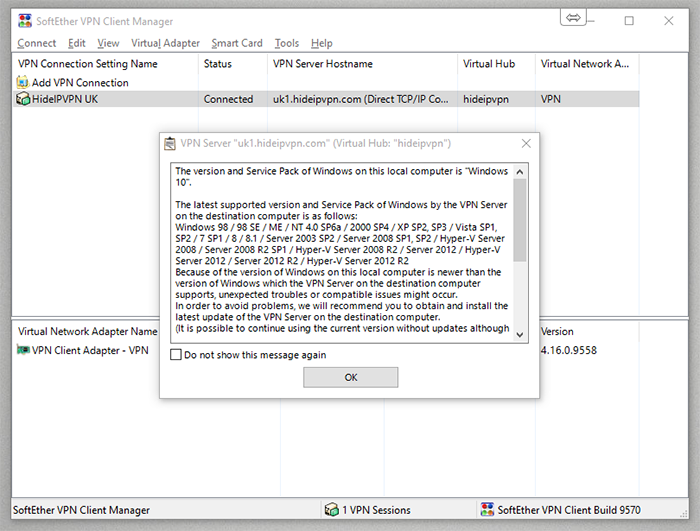The height and width of the screenshot is (531, 700).
Task: Open the Help menu
Action: pos(321,43)
